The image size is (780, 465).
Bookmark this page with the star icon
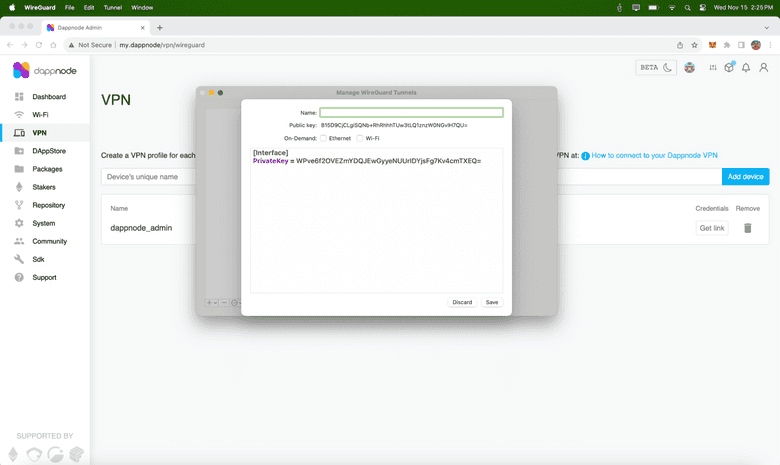coord(695,45)
